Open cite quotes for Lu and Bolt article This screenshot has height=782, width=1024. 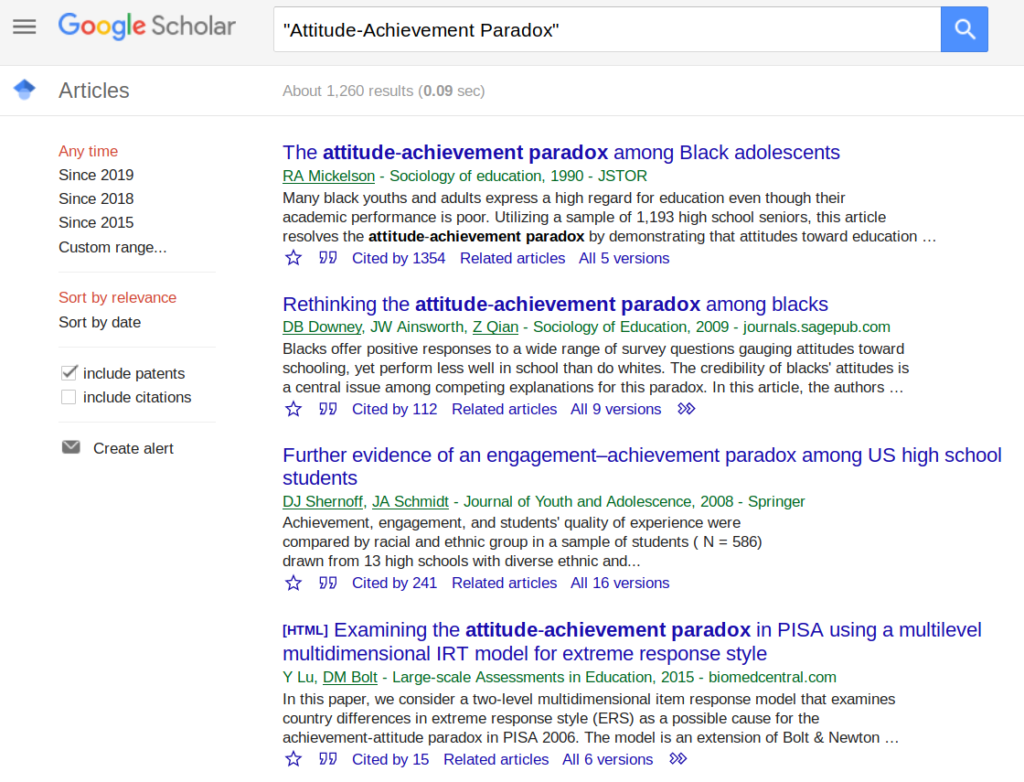click(328, 759)
